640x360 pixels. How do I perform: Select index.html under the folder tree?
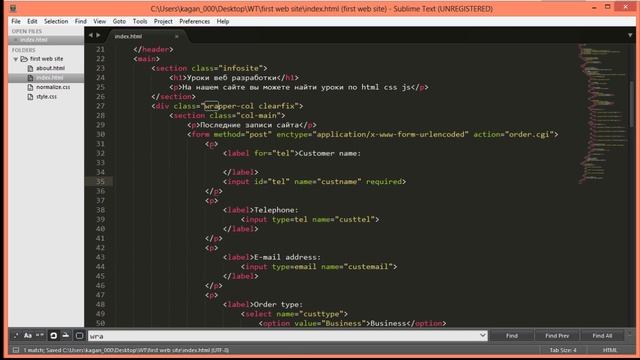[49, 78]
